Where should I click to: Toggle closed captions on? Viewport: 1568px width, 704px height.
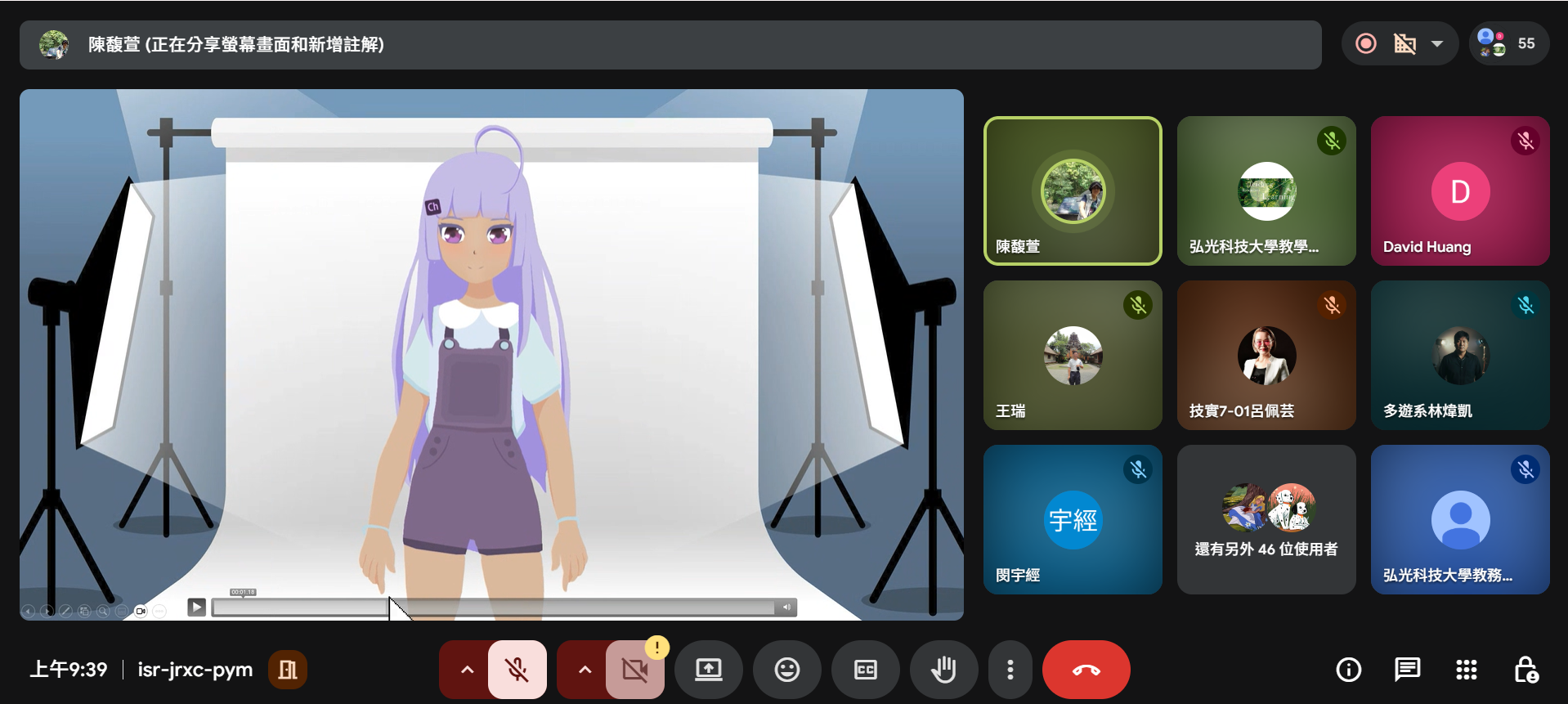tap(865, 670)
